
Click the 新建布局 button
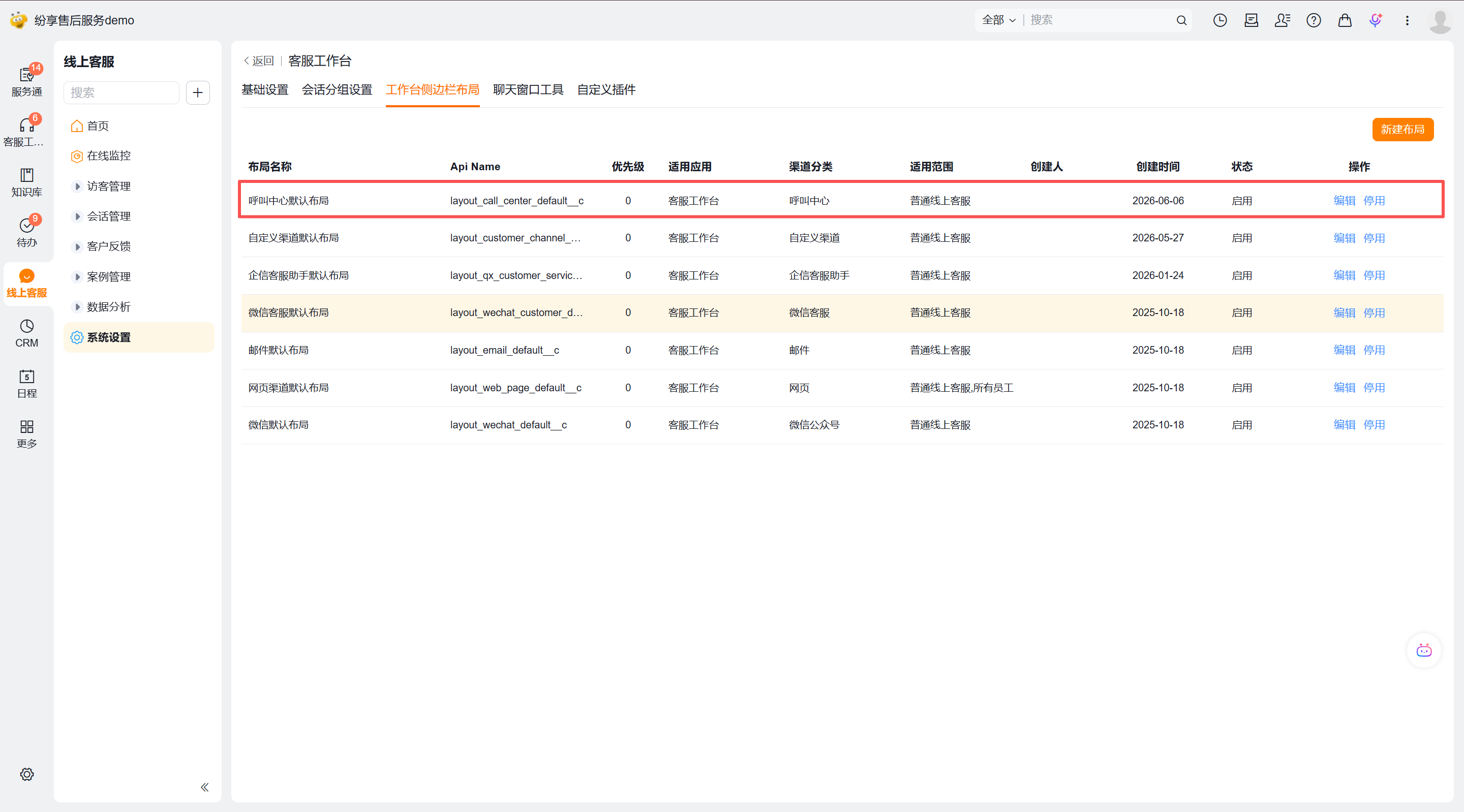[1402, 130]
